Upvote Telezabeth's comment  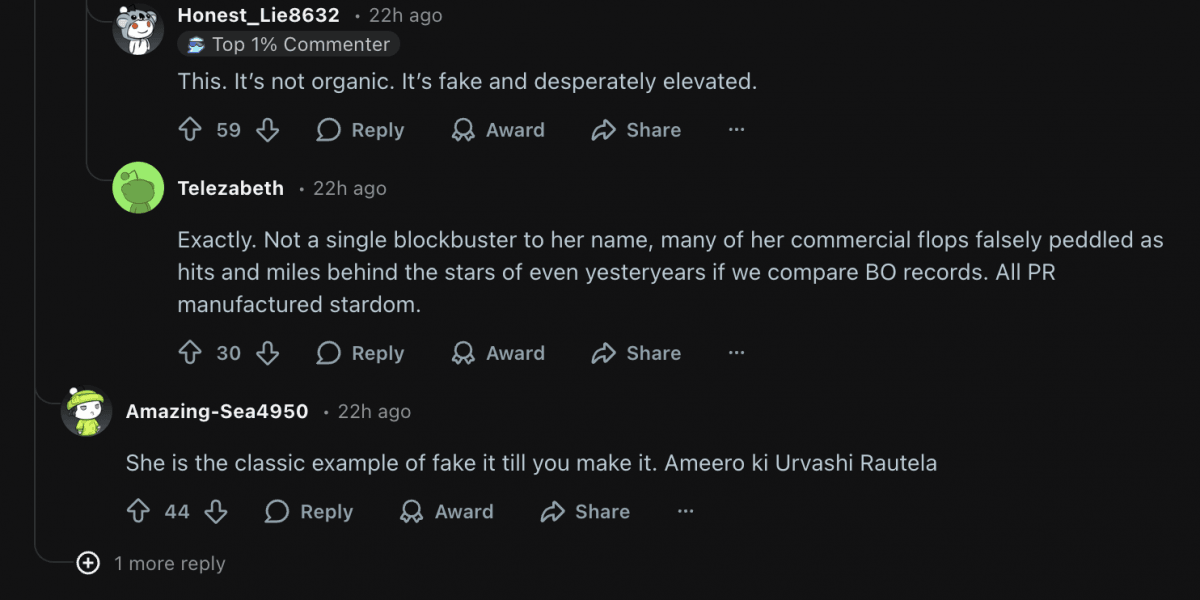coord(190,353)
